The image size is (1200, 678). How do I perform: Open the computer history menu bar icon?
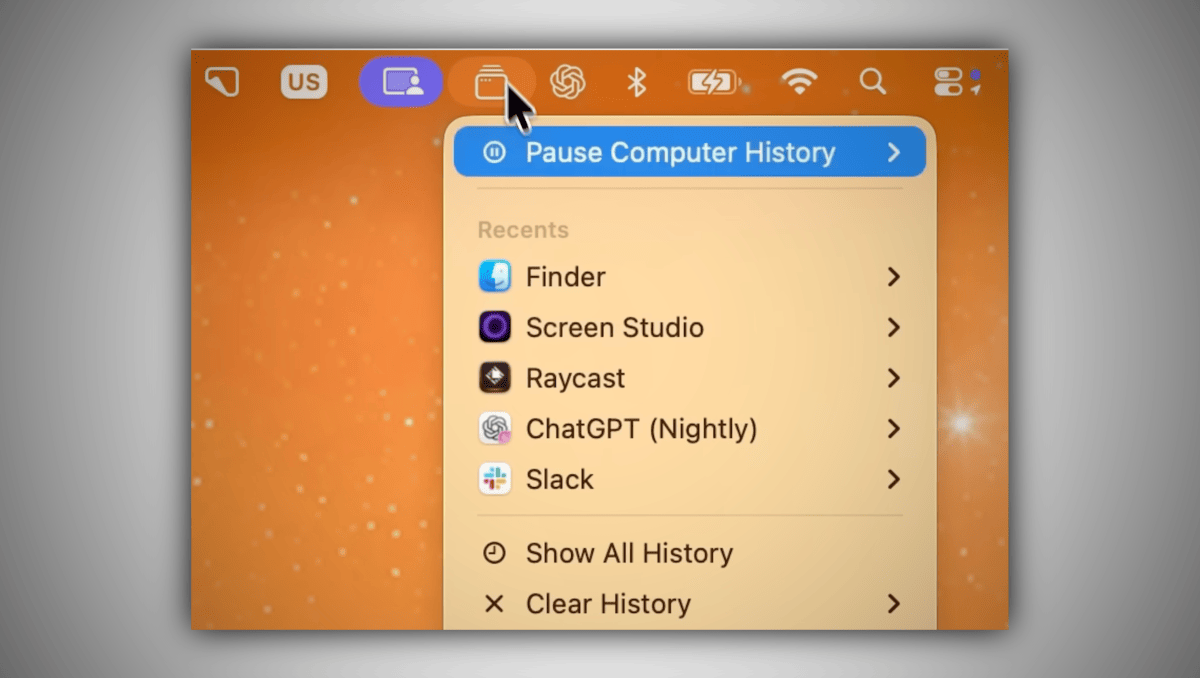click(x=491, y=82)
